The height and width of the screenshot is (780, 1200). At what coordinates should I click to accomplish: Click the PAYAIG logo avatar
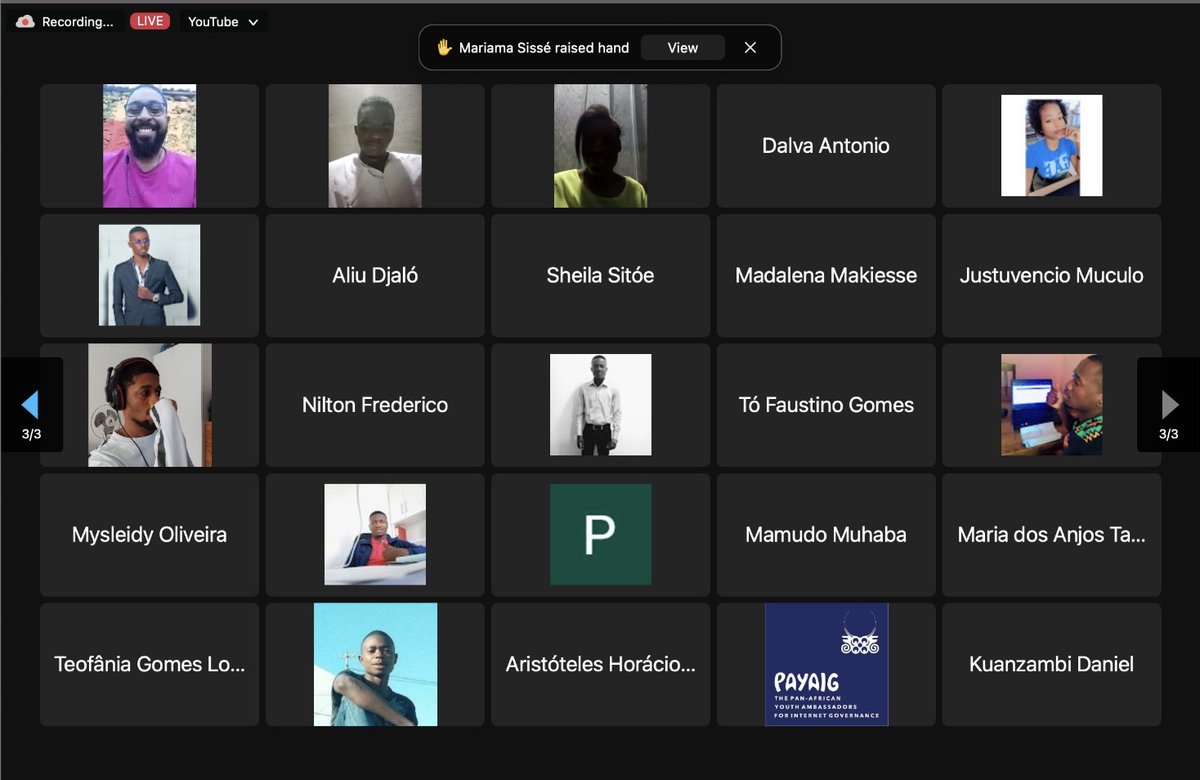(x=826, y=664)
